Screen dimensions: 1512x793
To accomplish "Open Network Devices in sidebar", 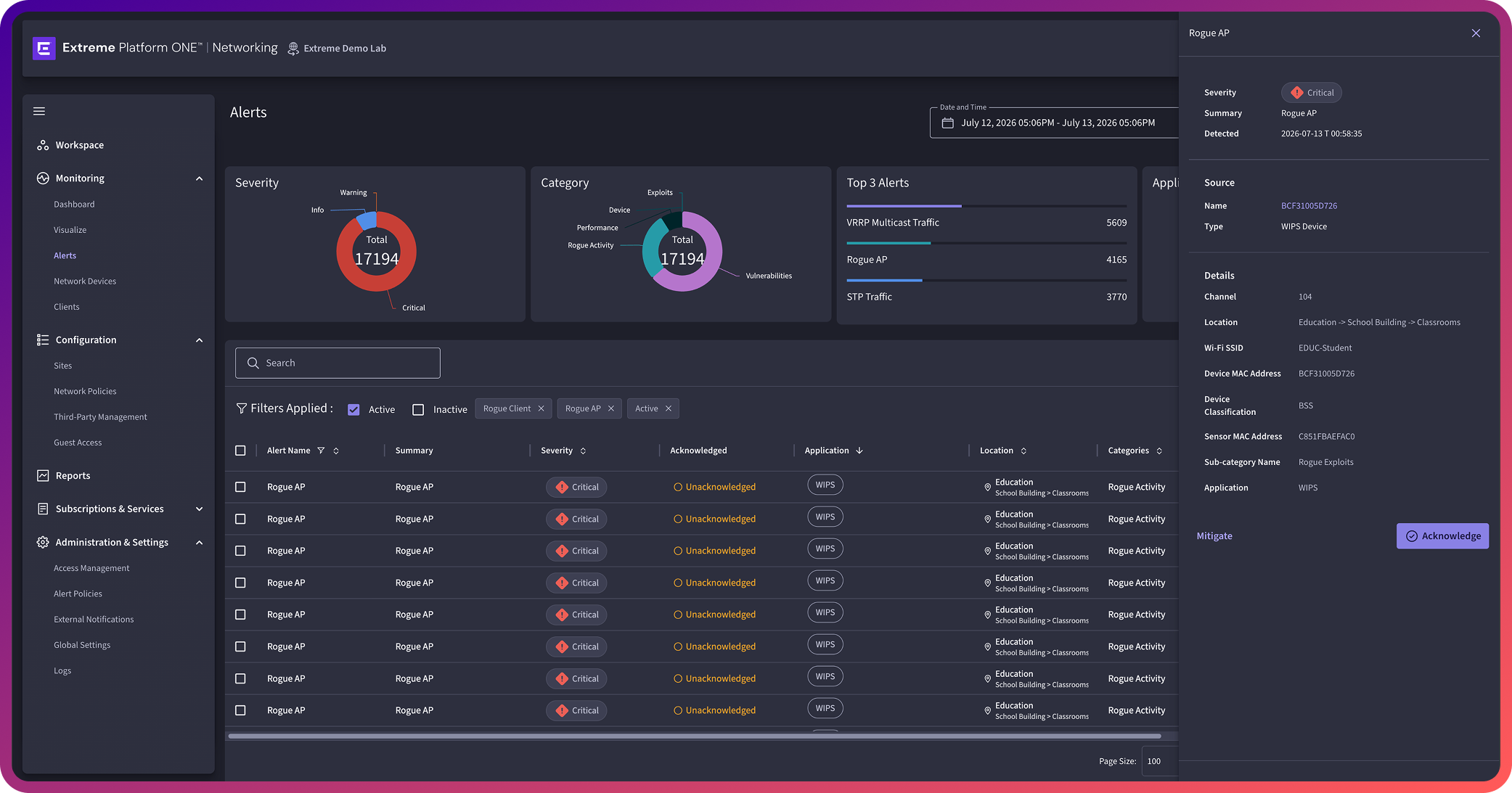I will pyautogui.click(x=85, y=282).
